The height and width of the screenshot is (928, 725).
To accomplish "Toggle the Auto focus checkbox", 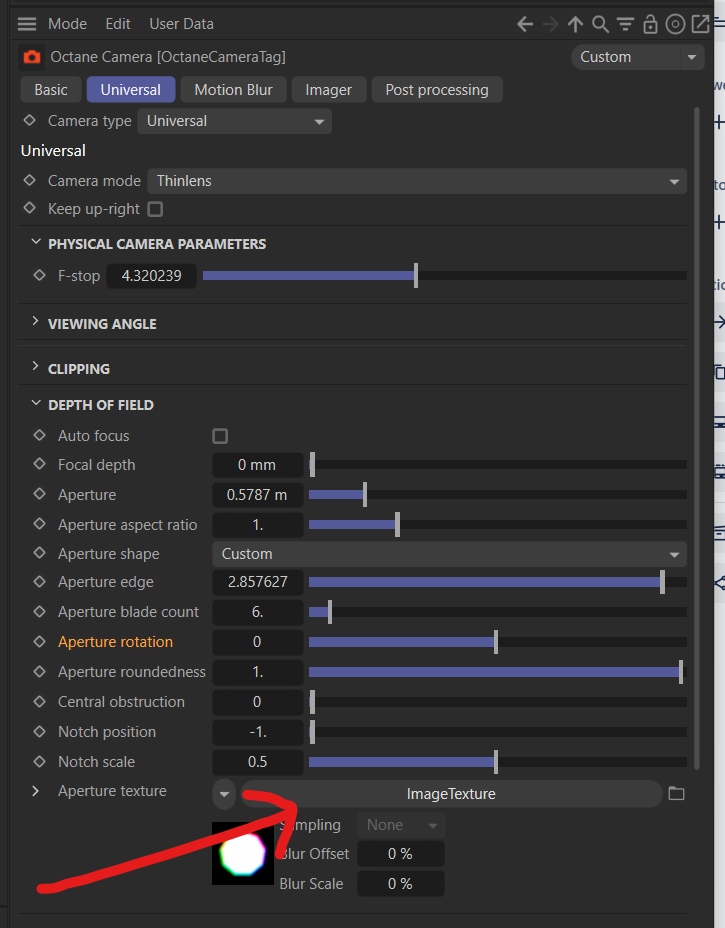I will click(x=220, y=436).
